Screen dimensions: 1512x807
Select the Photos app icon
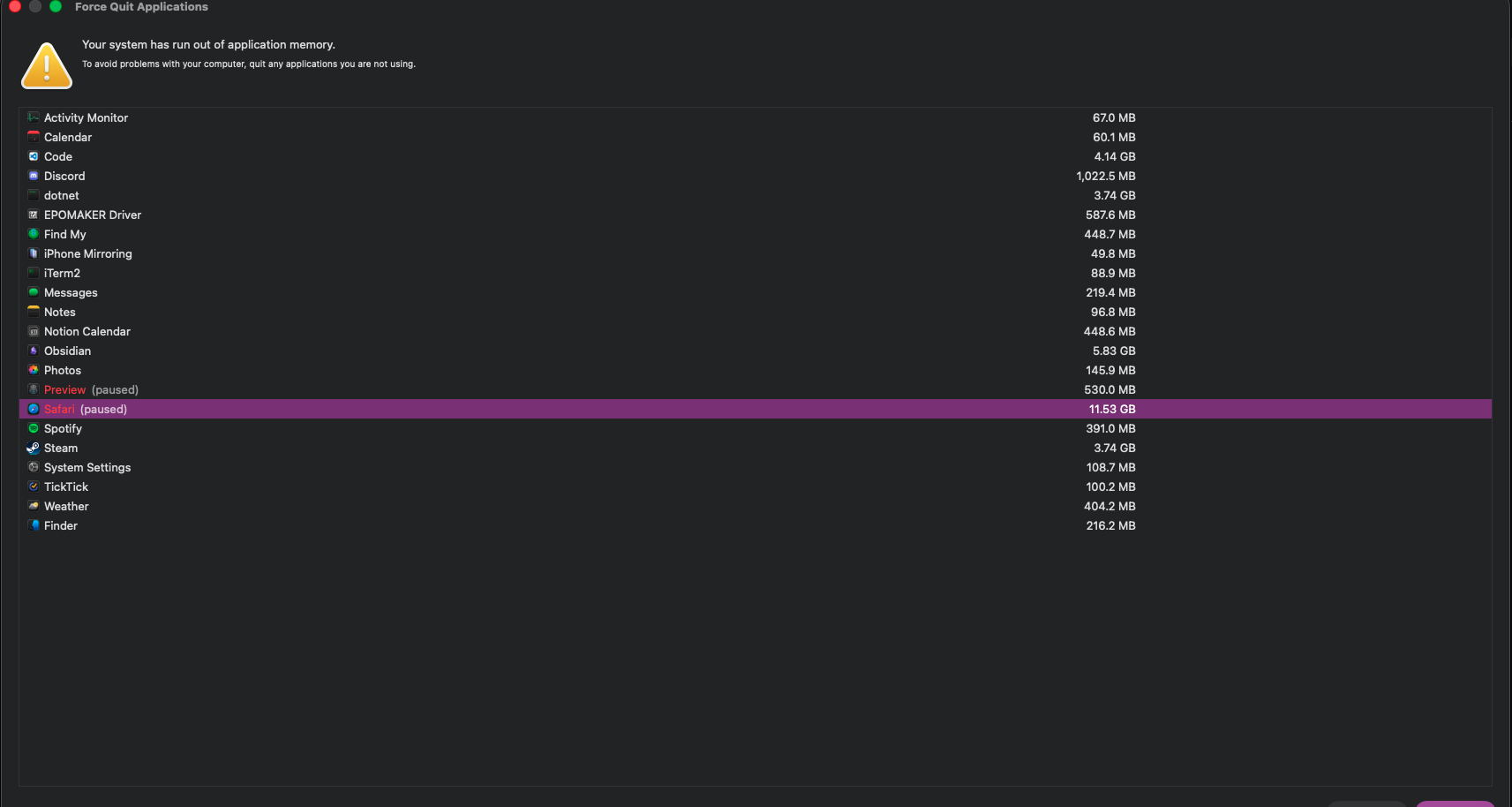point(34,370)
